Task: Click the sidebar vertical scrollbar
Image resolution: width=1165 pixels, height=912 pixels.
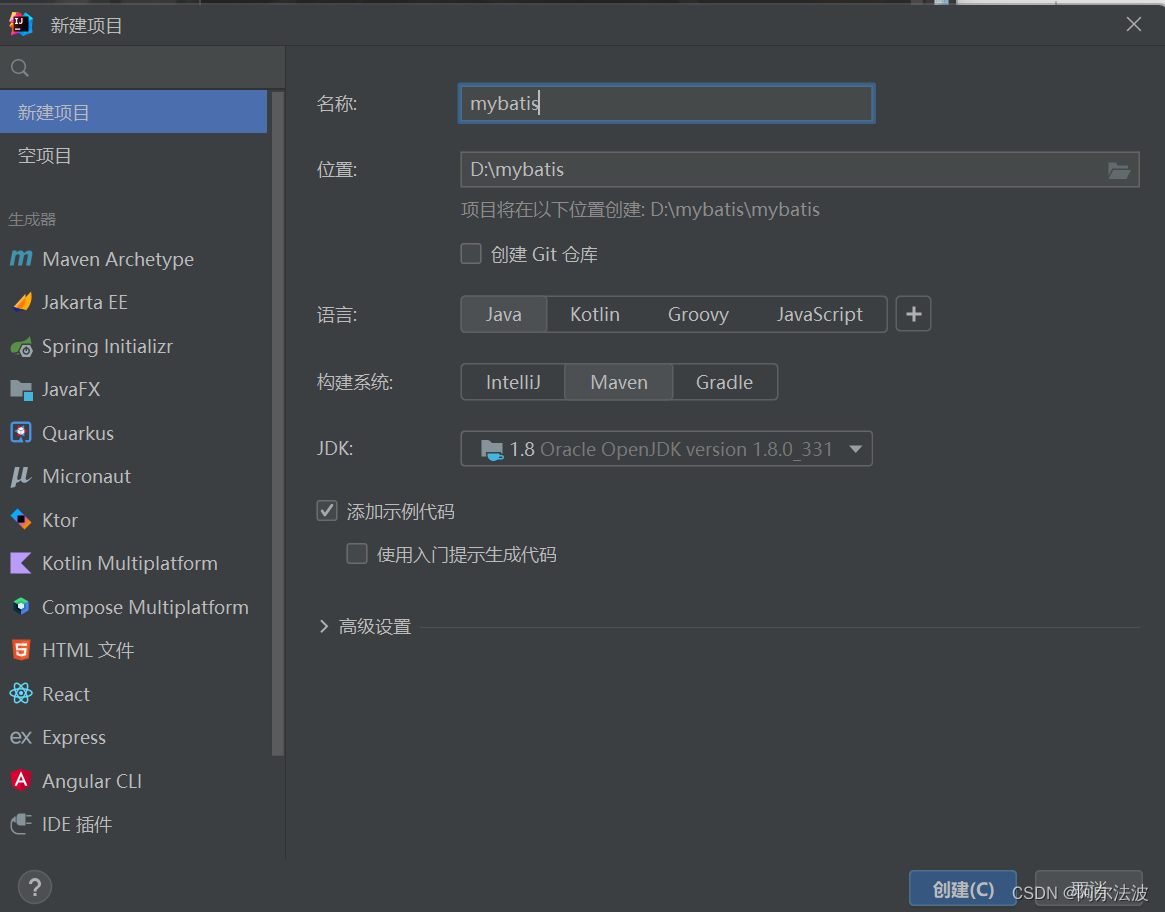Action: coord(278,424)
